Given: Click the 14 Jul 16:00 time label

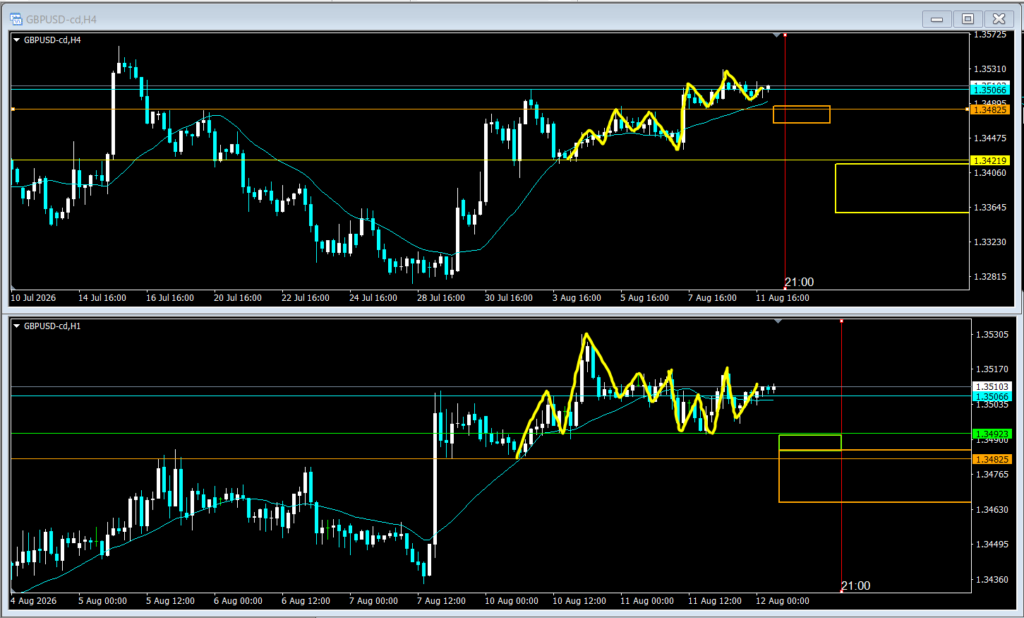Looking at the screenshot, I should 102,298.
